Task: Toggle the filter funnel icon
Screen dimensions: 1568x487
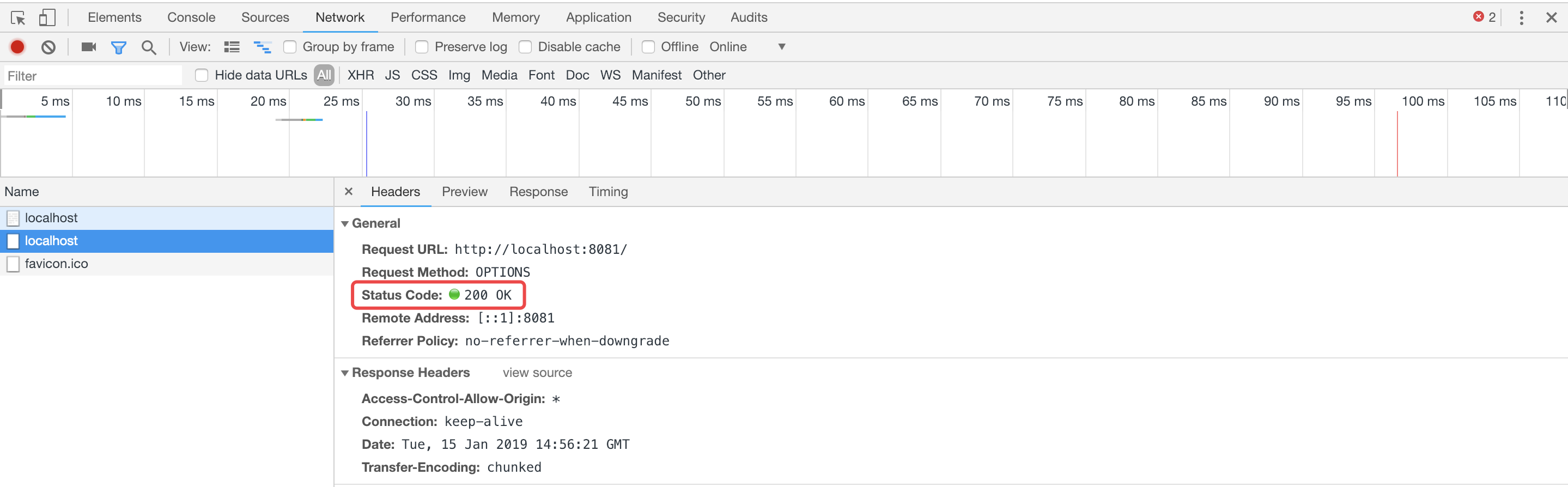Action: point(119,47)
